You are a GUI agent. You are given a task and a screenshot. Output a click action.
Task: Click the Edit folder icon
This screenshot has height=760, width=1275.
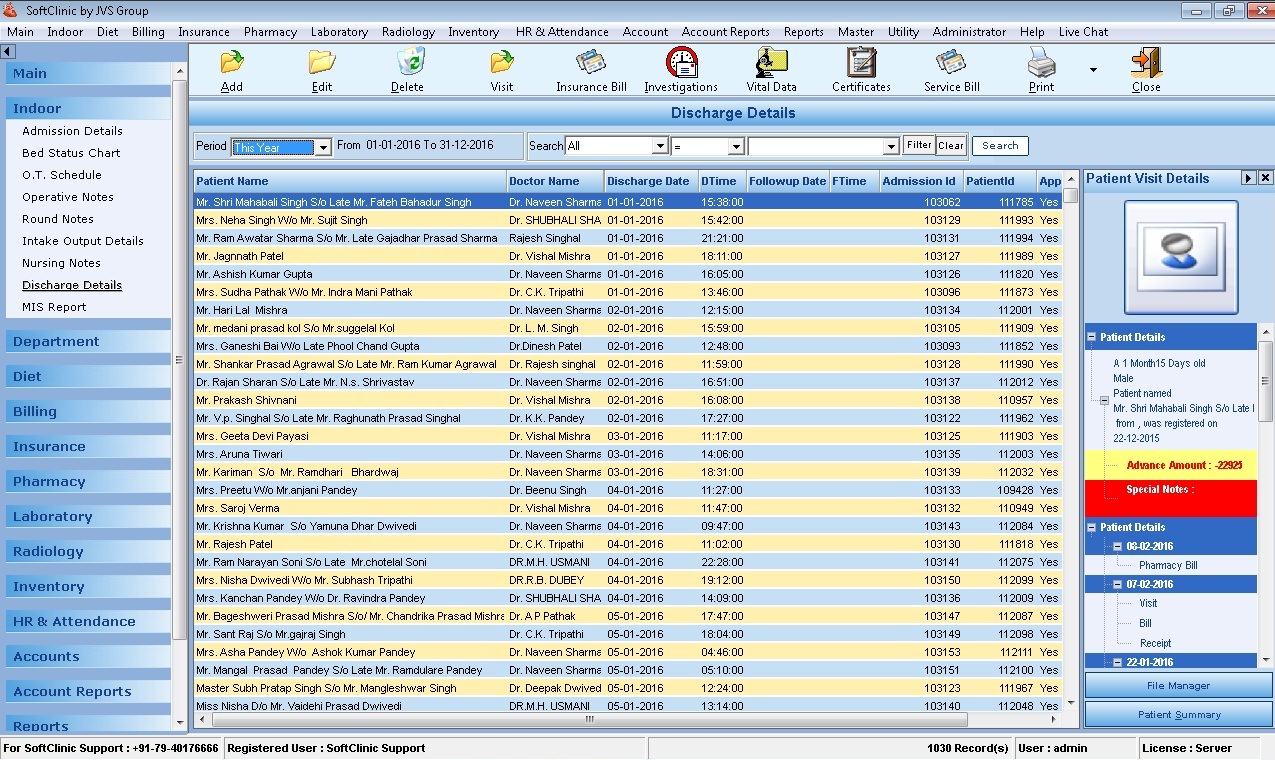[321, 63]
